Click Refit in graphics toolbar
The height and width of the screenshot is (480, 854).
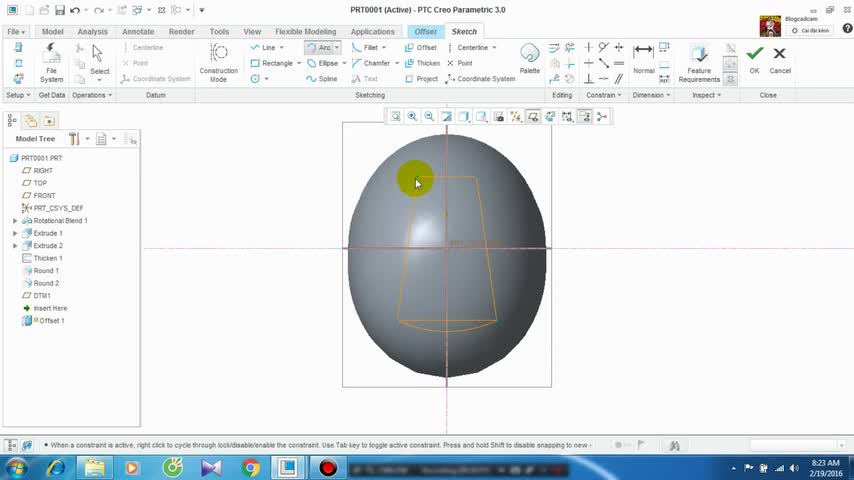point(395,117)
